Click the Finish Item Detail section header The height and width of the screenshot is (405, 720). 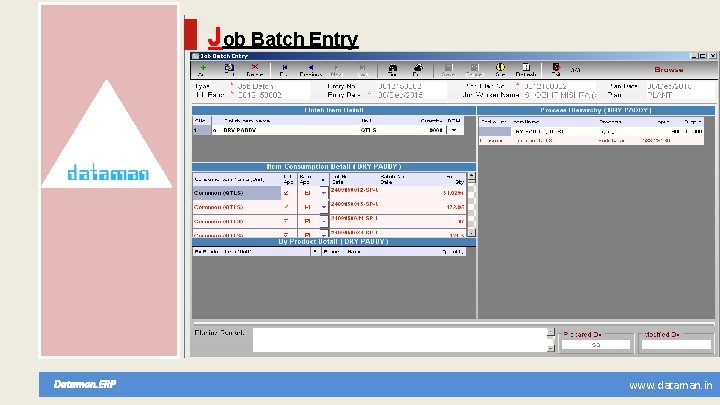[334, 110]
